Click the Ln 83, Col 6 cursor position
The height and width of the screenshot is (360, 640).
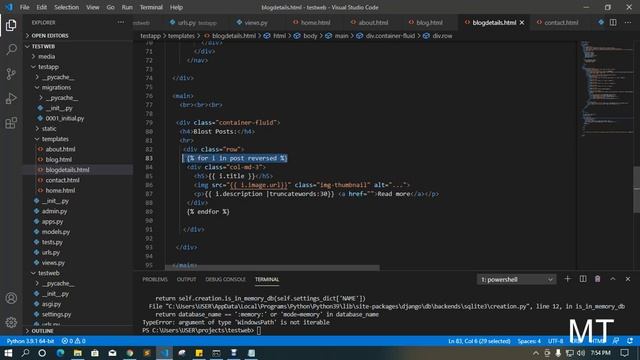coord(479,341)
